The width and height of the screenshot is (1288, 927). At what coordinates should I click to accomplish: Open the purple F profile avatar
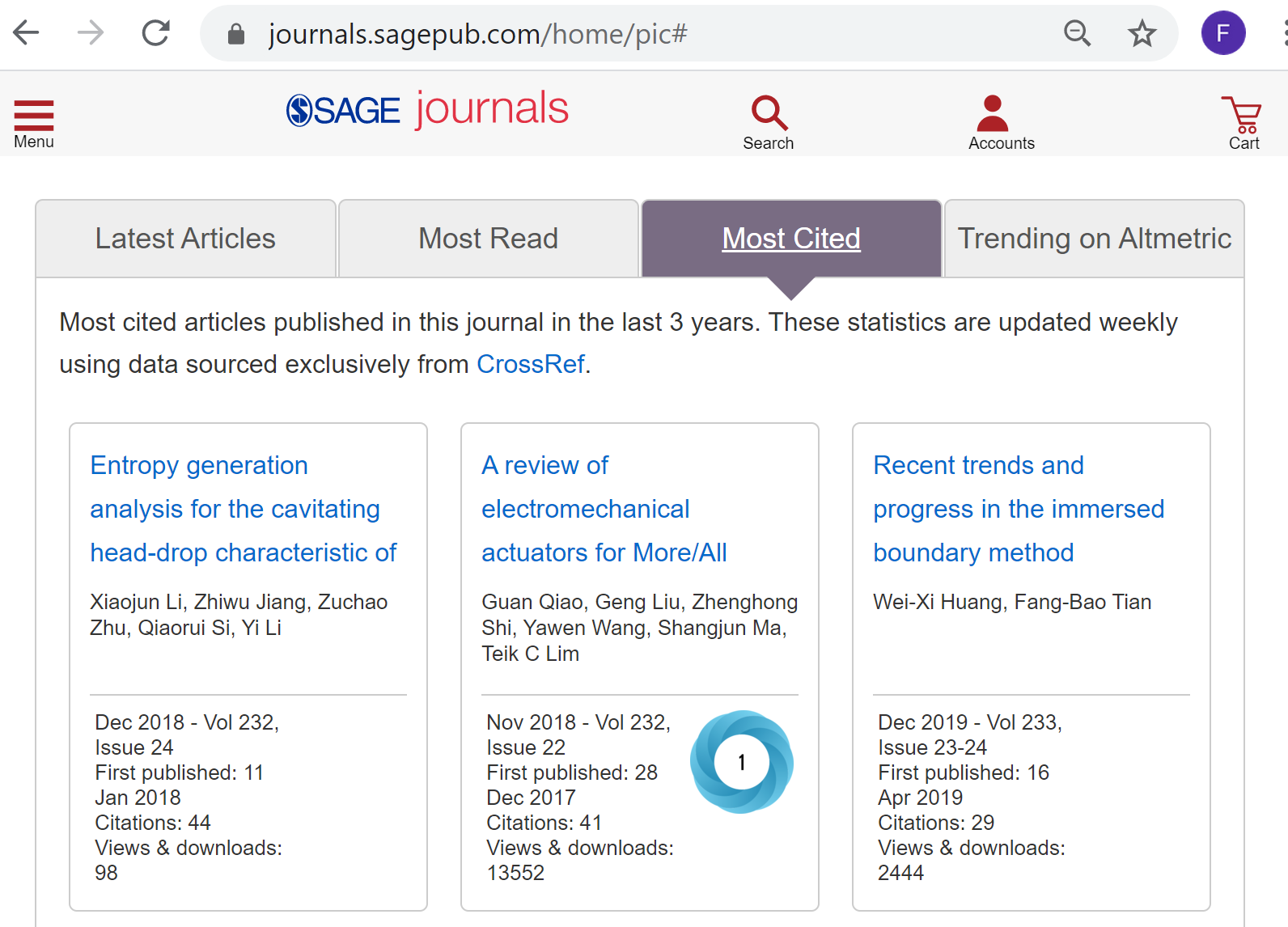point(1223,33)
